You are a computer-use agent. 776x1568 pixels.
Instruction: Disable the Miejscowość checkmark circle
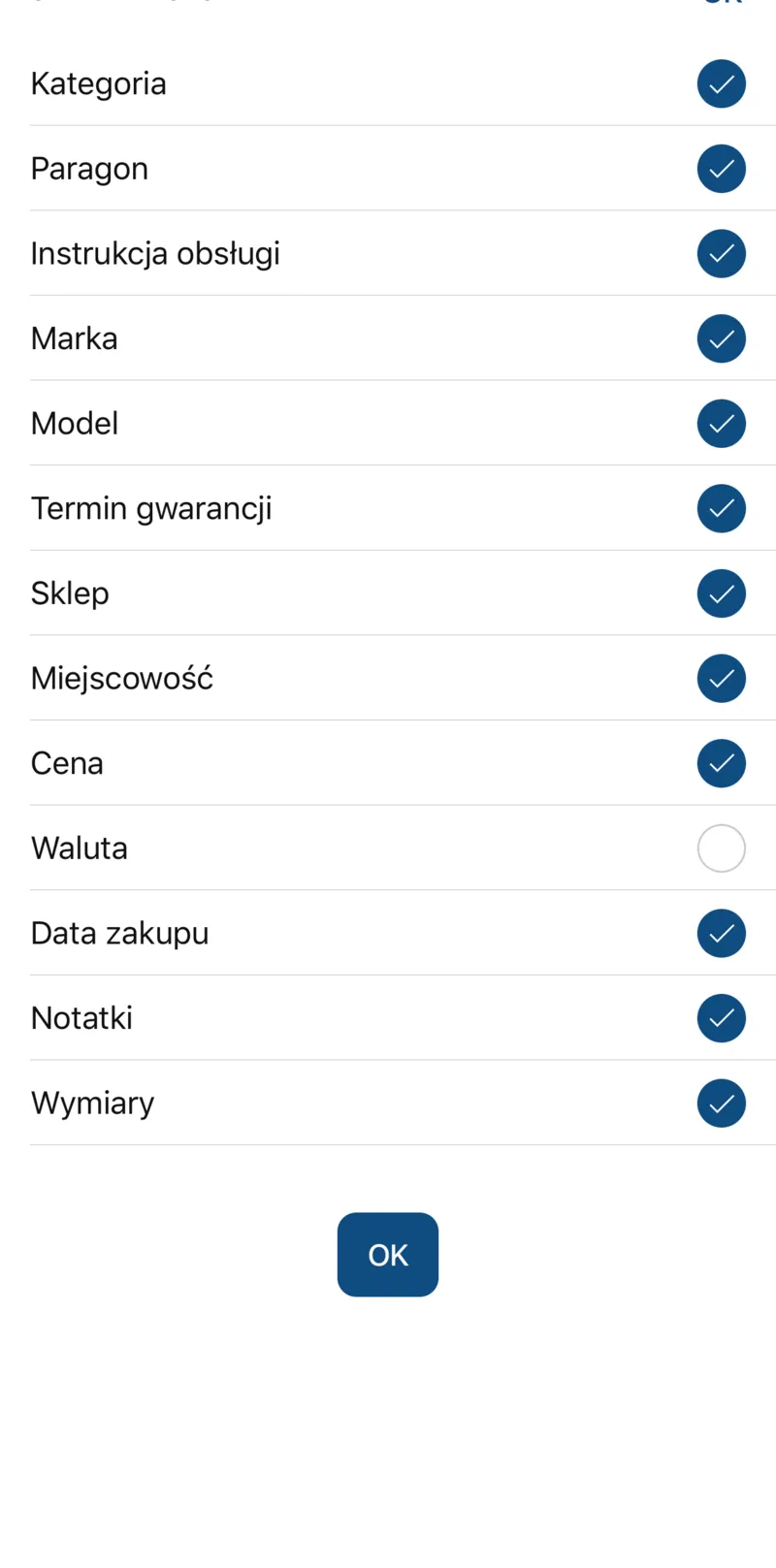click(x=721, y=678)
